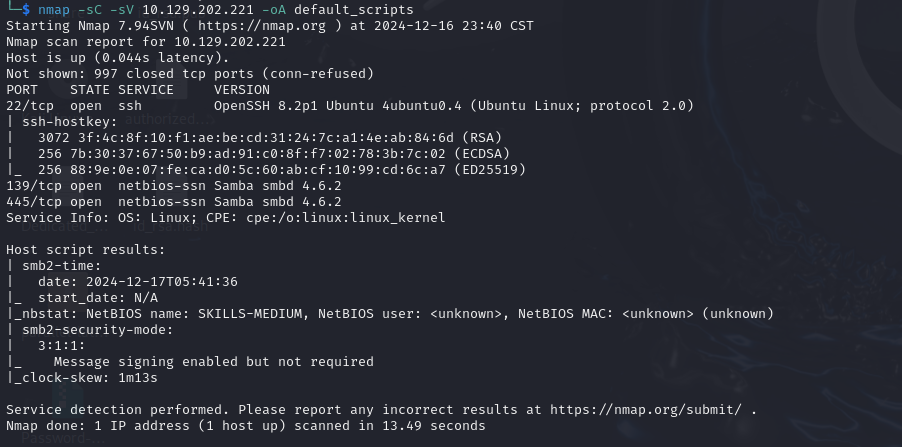Click the Nmap done summary line
This screenshot has width=902, height=447.
245,426
